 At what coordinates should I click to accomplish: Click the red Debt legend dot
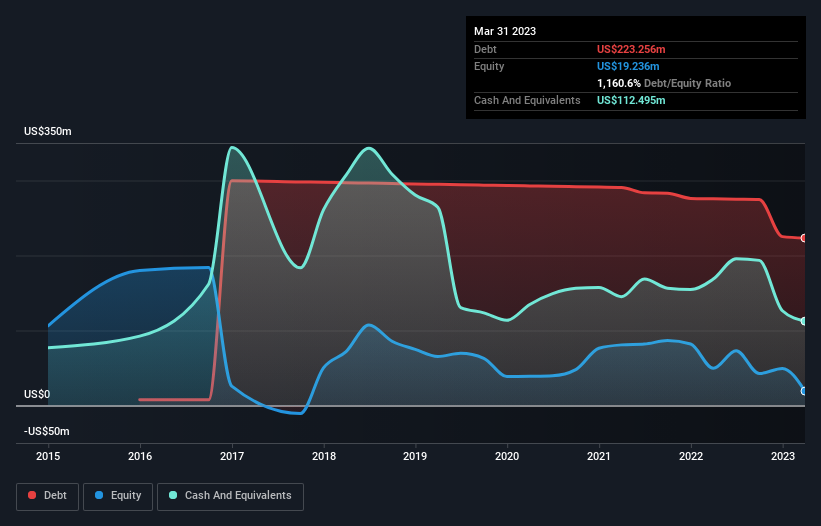click(x=32, y=495)
